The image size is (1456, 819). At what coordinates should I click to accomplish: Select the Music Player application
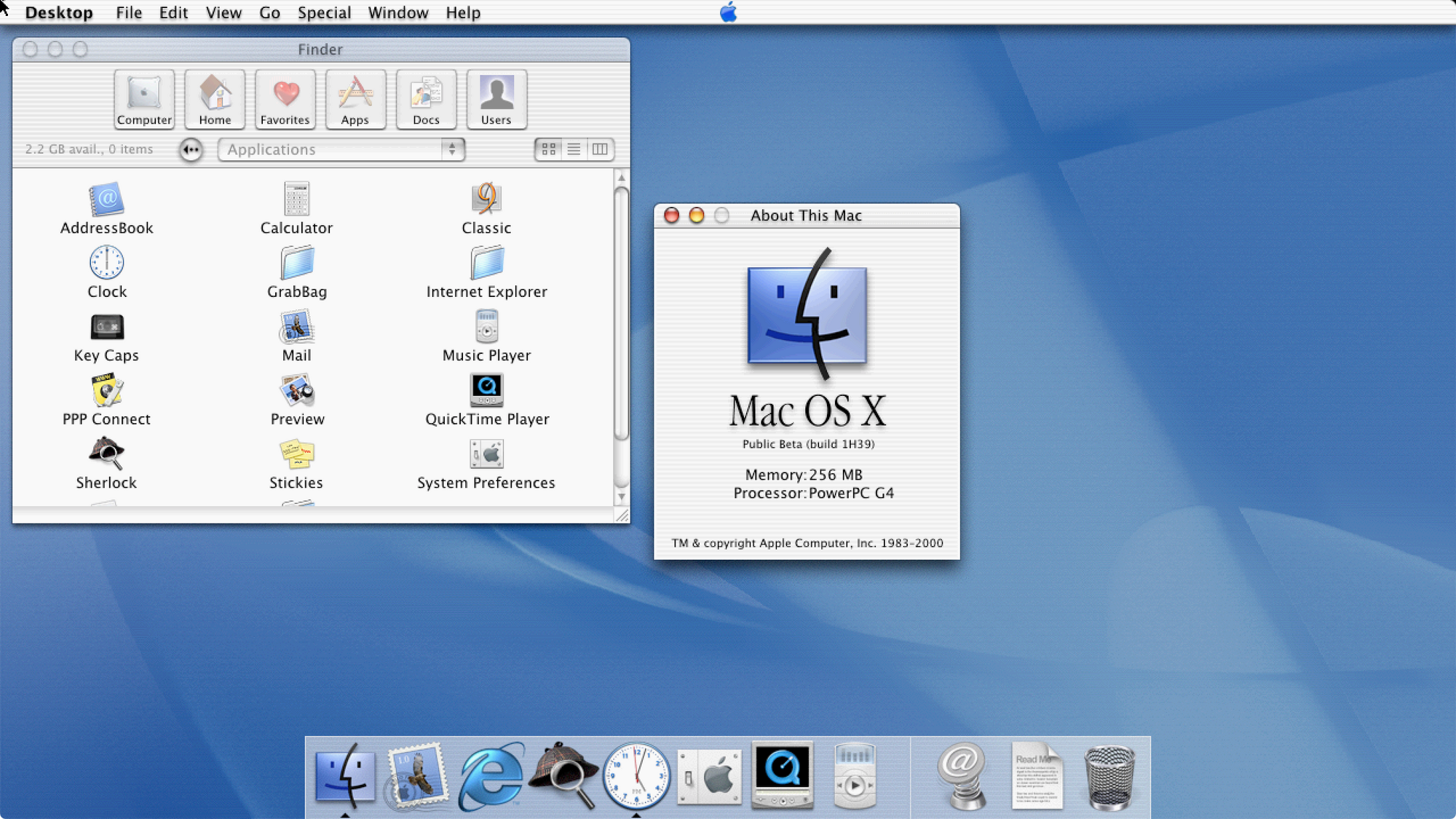point(486,330)
